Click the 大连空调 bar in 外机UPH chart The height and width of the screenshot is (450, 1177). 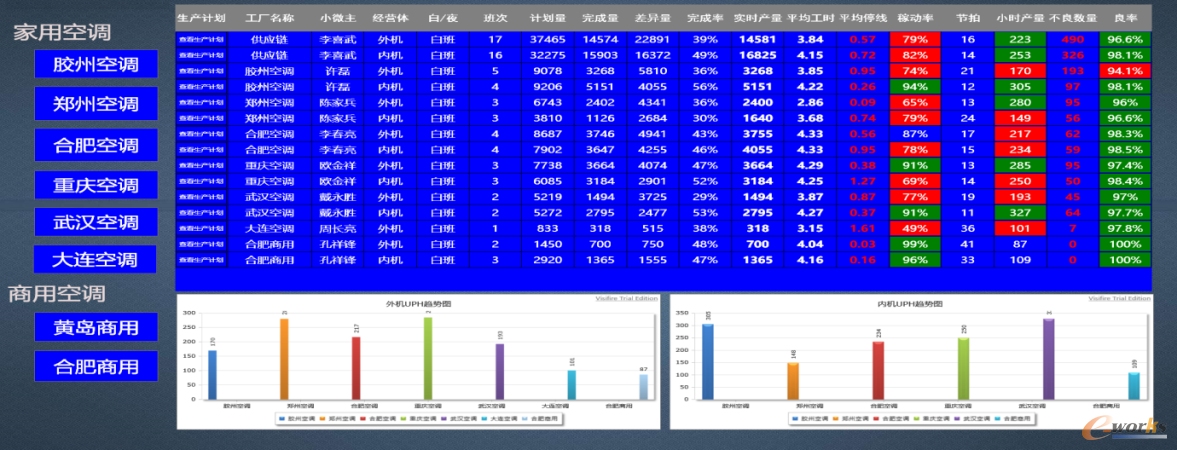coord(572,385)
